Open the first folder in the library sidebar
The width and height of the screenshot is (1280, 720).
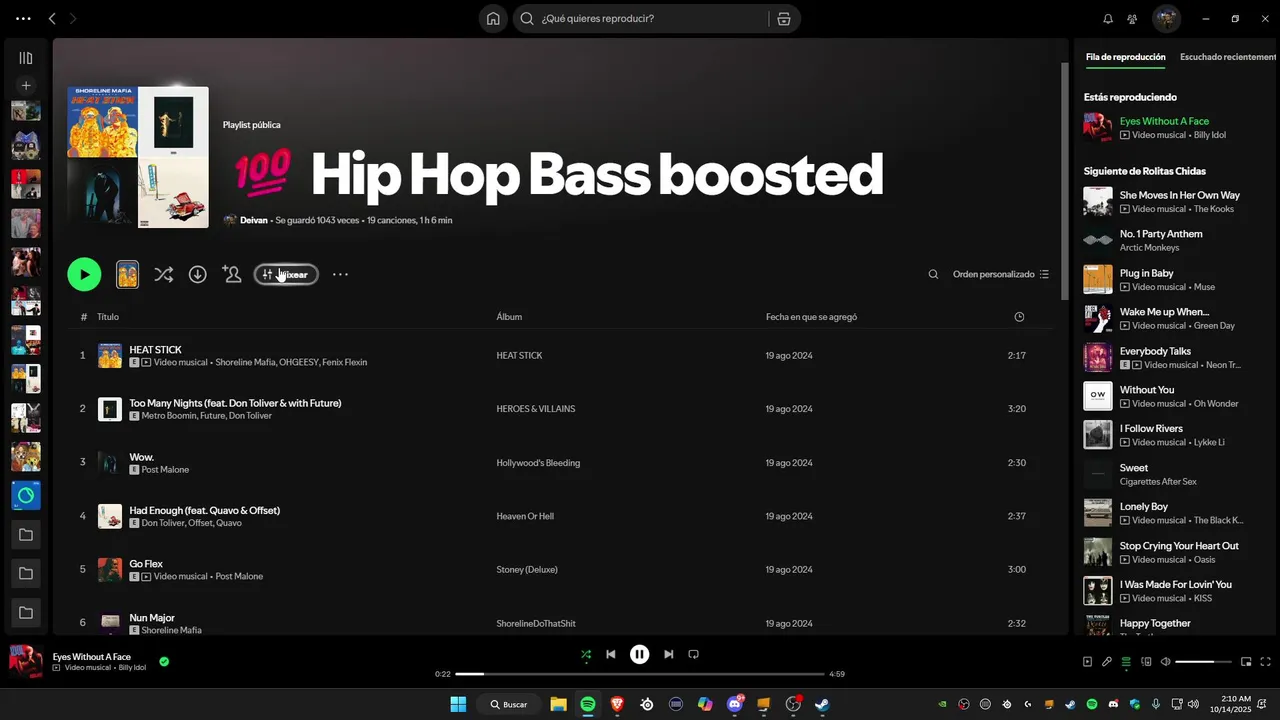point(26,535)
